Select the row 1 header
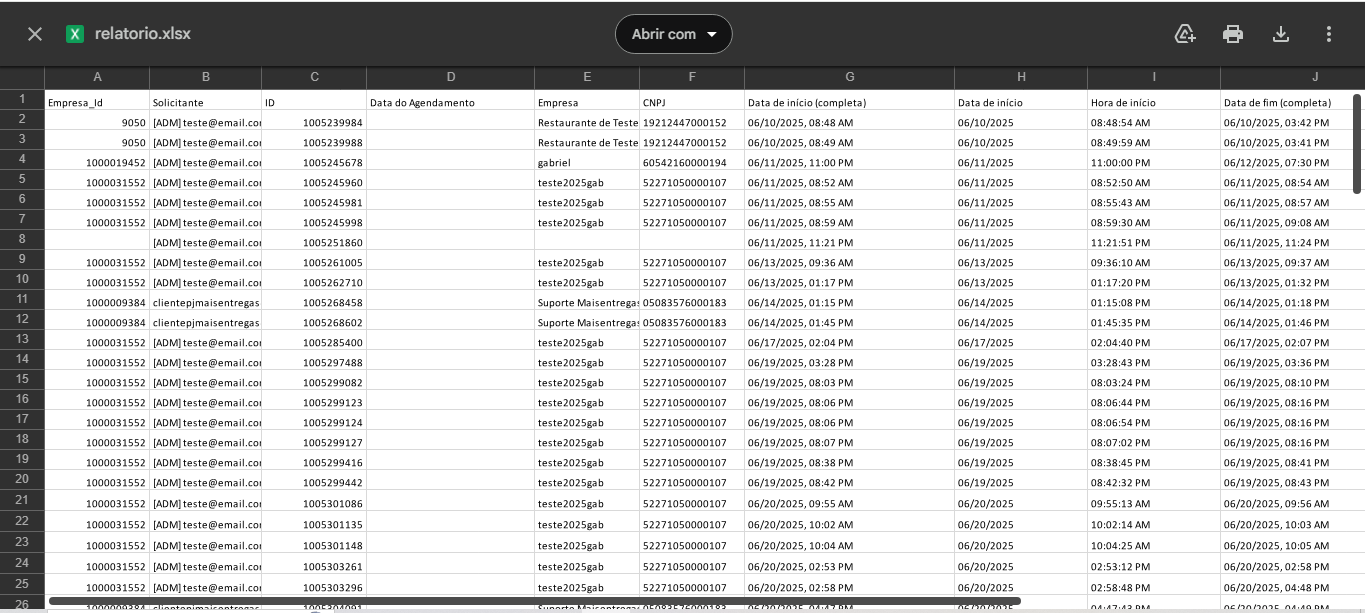 coord(22,99)
